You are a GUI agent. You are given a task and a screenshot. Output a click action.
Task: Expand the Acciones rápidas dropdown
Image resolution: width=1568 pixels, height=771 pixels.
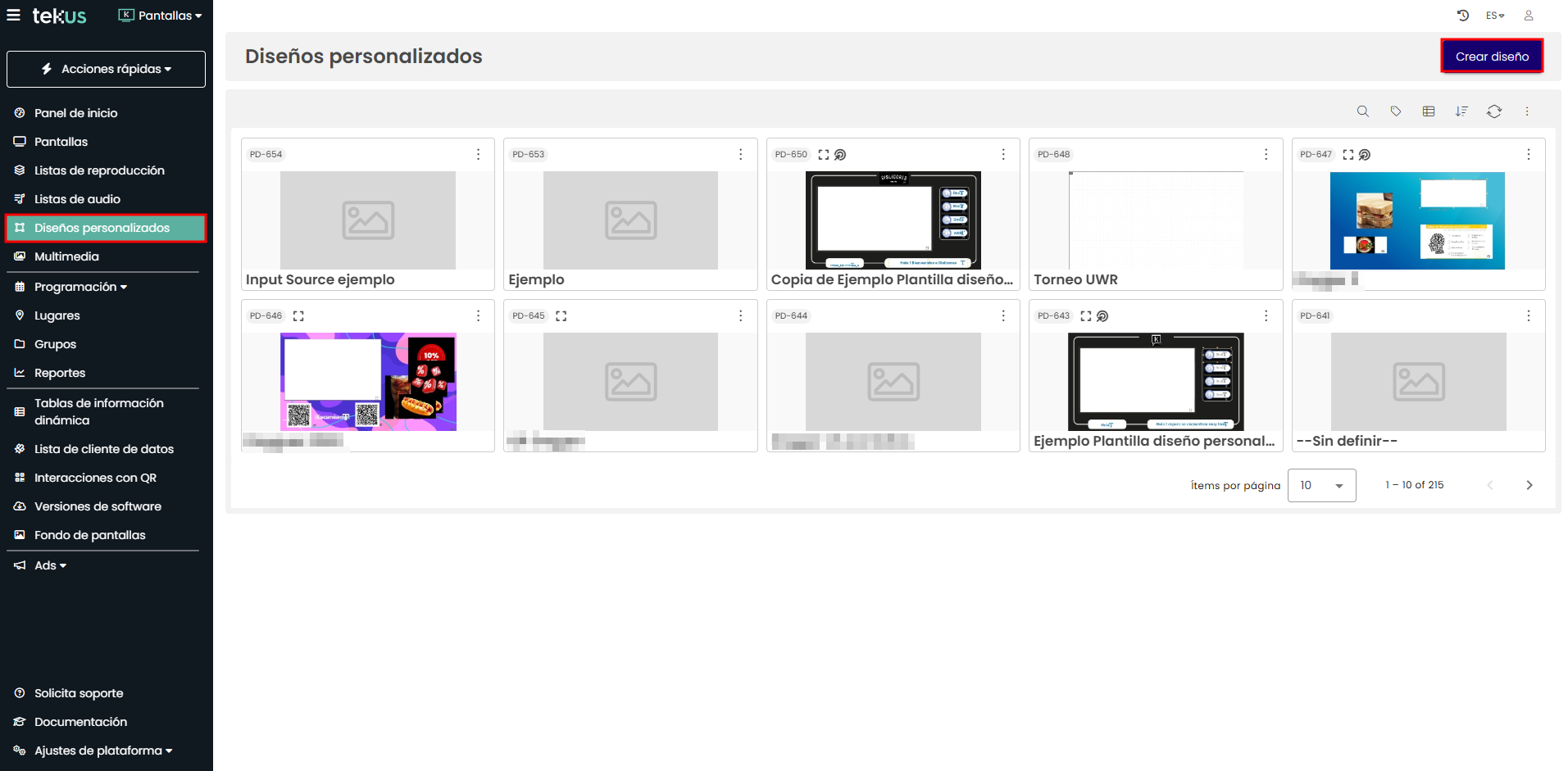coord(107,69)
